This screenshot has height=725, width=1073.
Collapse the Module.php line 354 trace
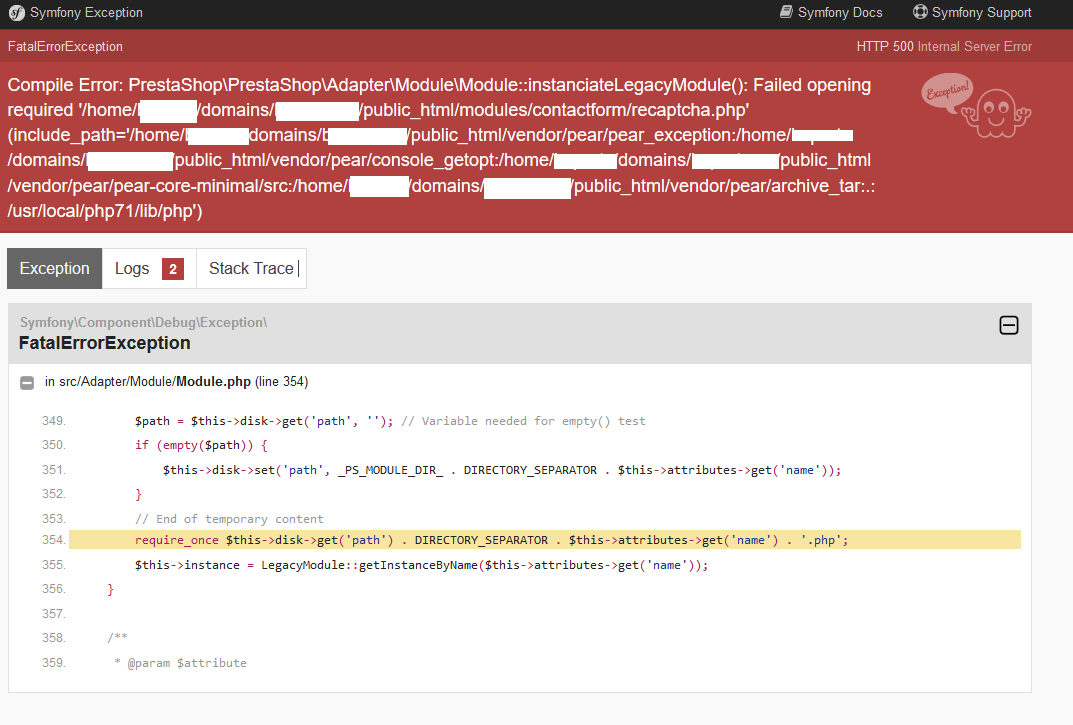[x=27, y=383]
